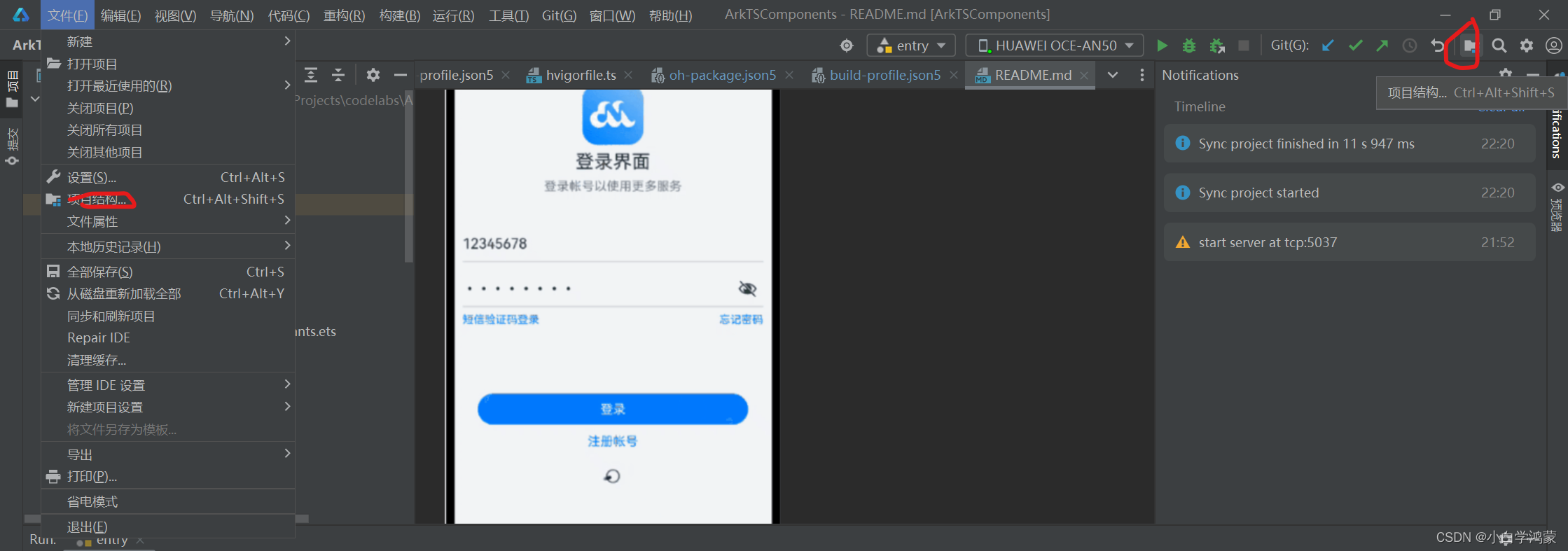
Task: Expand 新建项目设置 submenu
Action: tap(168, 407)
